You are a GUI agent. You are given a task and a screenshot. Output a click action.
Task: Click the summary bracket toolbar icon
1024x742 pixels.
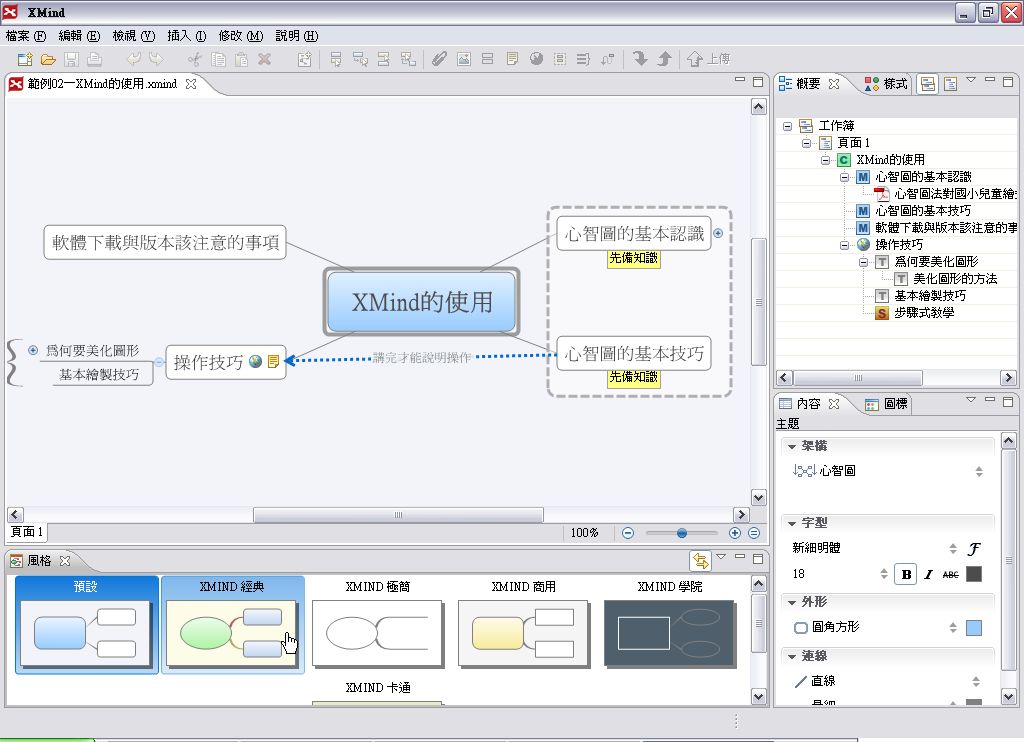(x=583, y=59)
